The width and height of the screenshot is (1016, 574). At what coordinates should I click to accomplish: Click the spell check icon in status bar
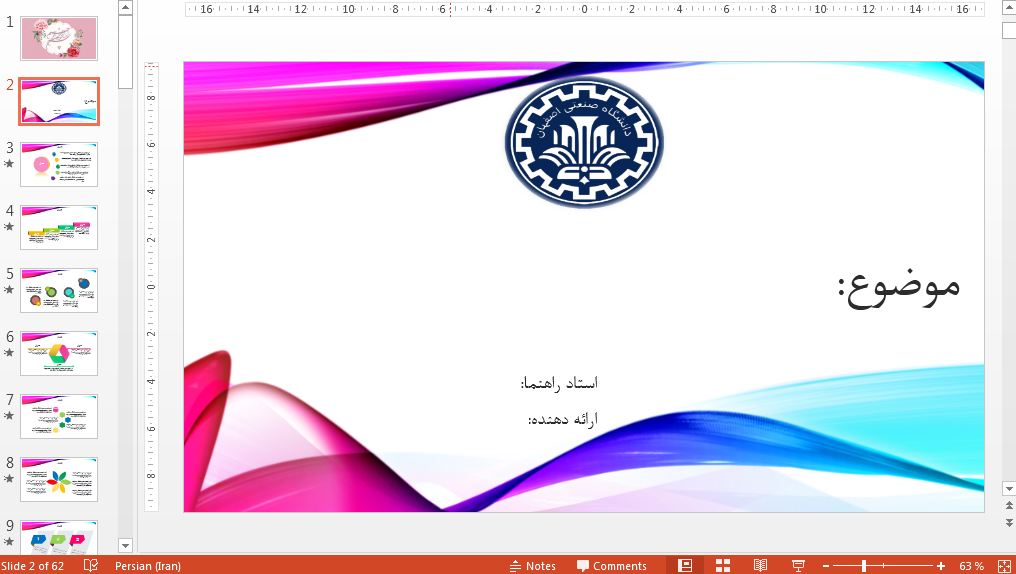[91, 566]
